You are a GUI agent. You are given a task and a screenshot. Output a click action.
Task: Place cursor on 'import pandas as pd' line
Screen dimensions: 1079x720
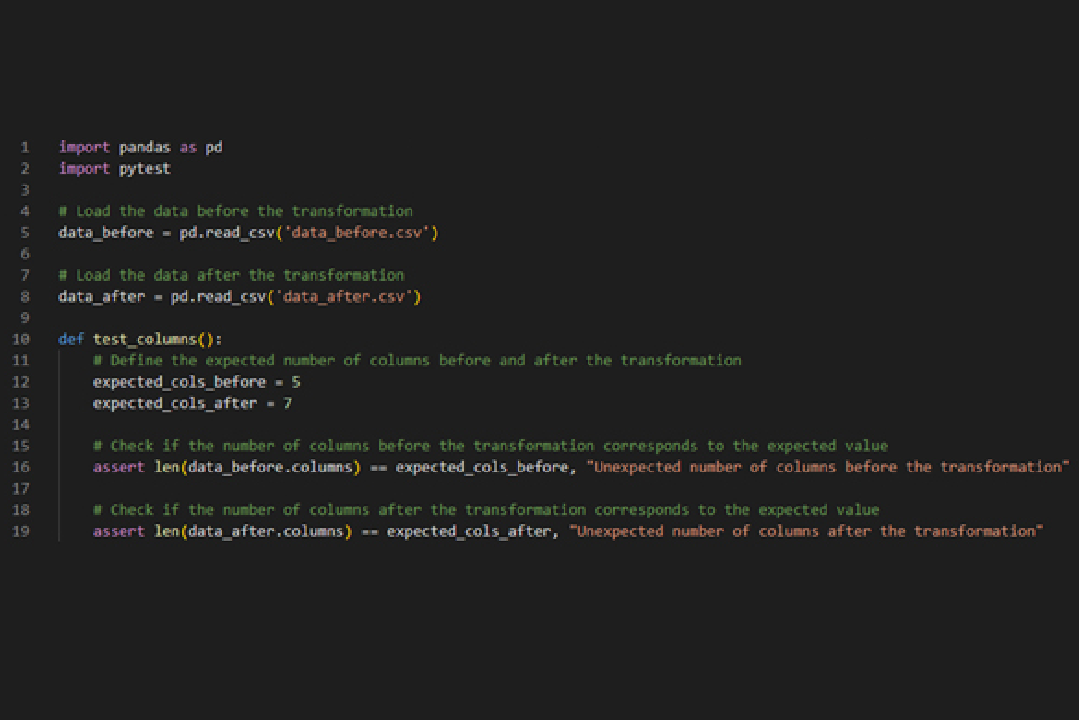click(x=140, y=147)
